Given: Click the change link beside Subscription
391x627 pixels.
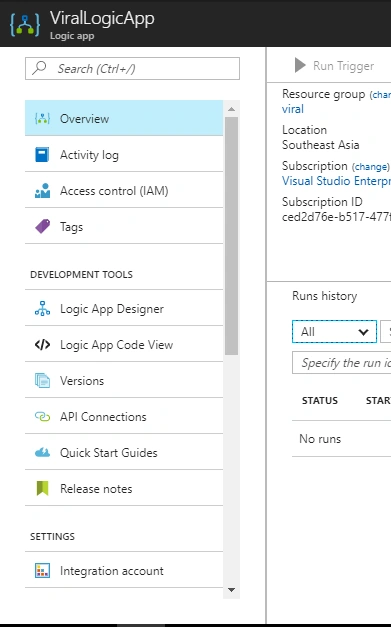Looking at the screenshot, I should 370,166.
